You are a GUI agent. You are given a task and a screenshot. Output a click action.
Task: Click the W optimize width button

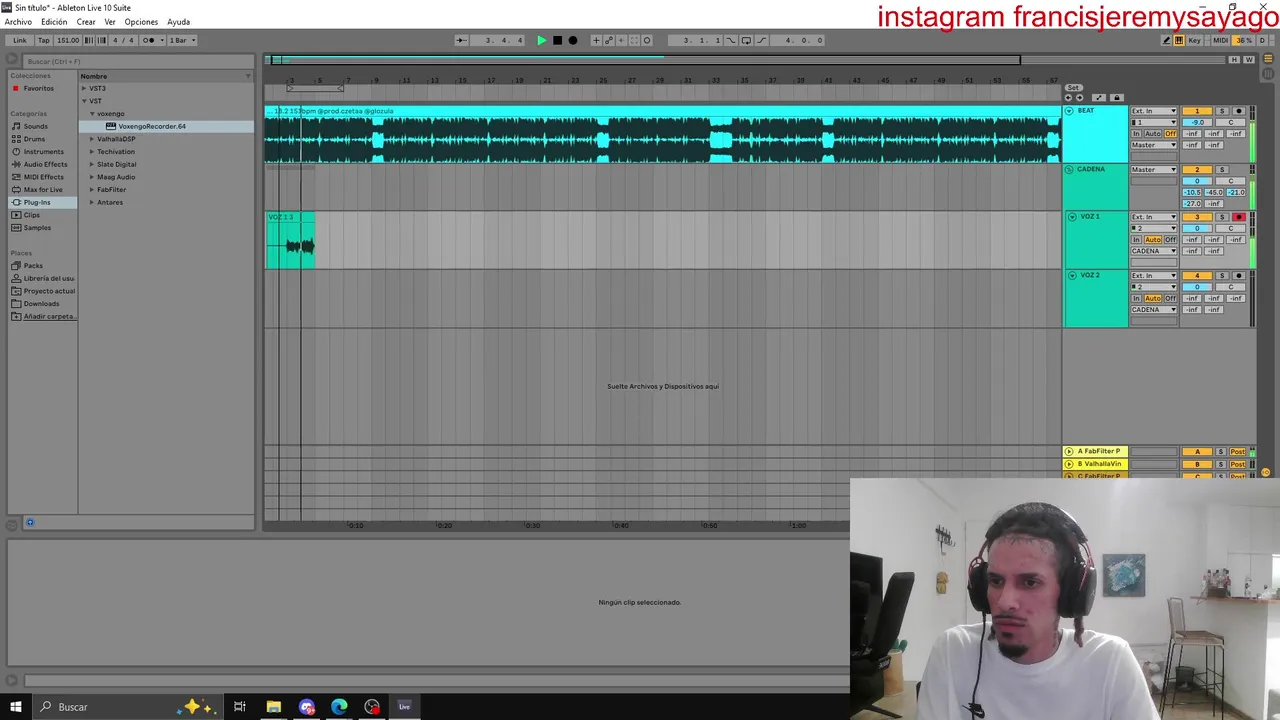1249,60
